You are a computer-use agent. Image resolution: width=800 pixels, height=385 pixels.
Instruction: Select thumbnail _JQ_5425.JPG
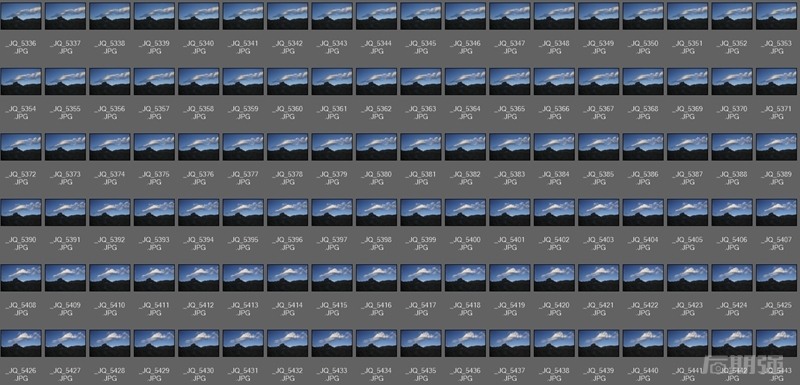click(x=777, y=278)
